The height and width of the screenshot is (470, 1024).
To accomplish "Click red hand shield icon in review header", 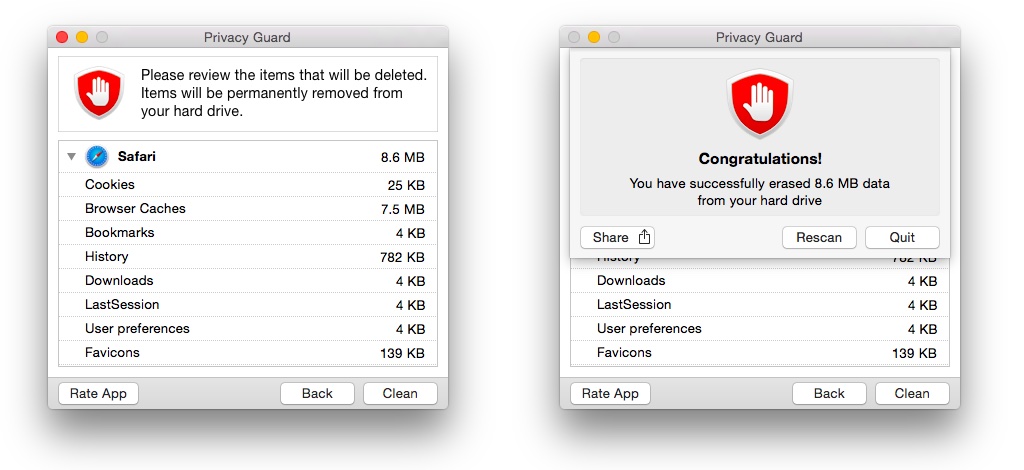I will coord(99,94).
